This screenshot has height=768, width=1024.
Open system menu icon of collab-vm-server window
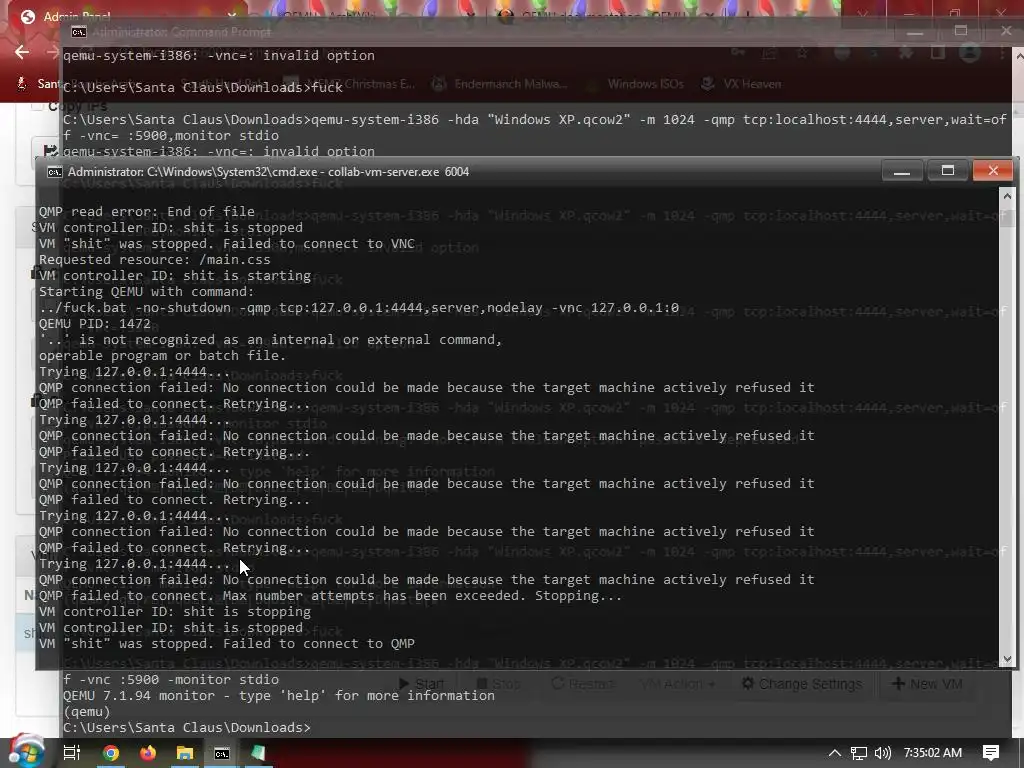(55, 172)
